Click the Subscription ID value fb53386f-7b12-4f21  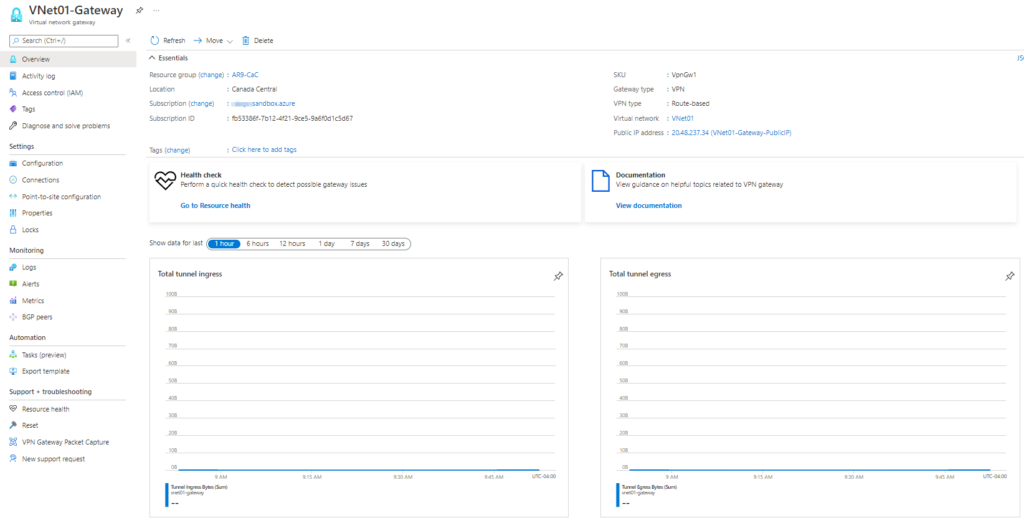tap(293, 119)
